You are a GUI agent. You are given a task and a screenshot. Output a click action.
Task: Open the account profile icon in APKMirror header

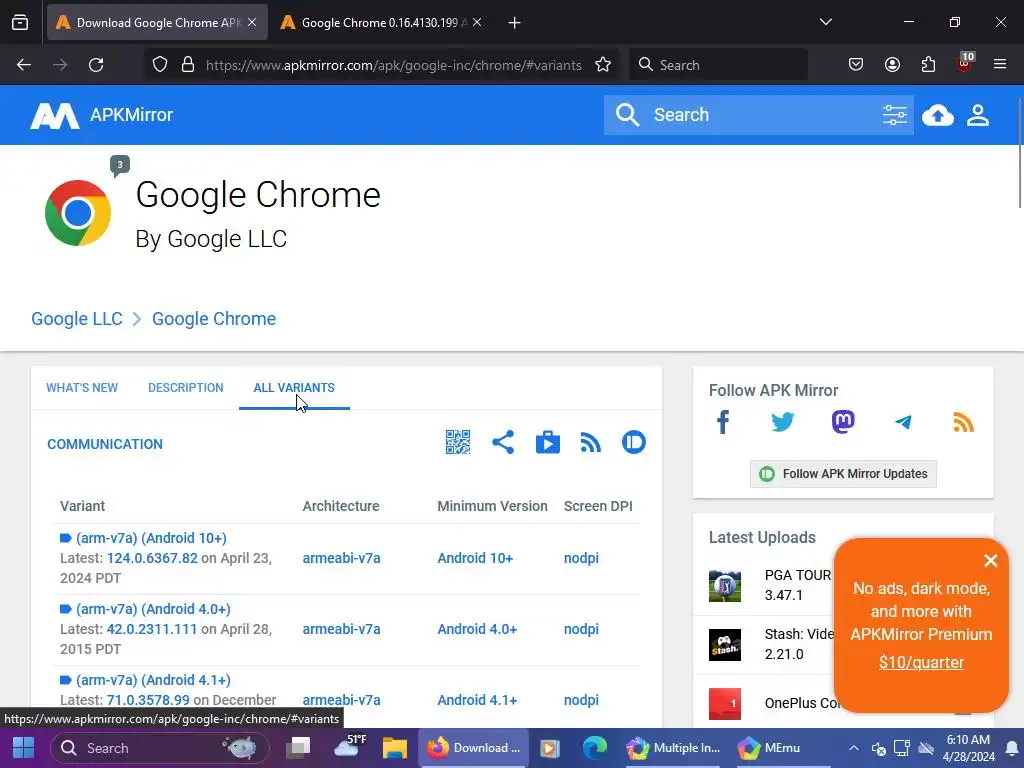978,115
